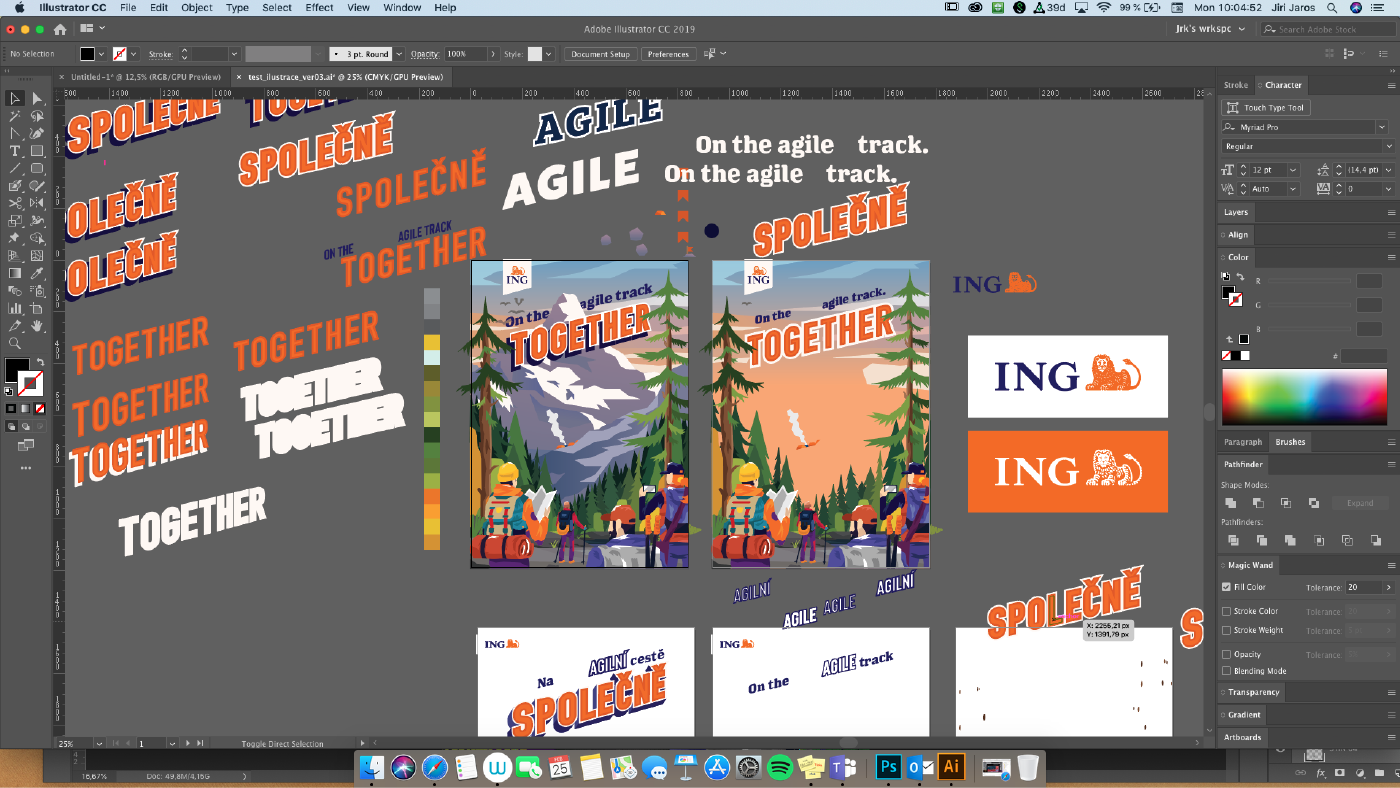Screen dimensions: 1400x788
Task: Click the Intersect shape mode icon
Action: [1286, 503]
